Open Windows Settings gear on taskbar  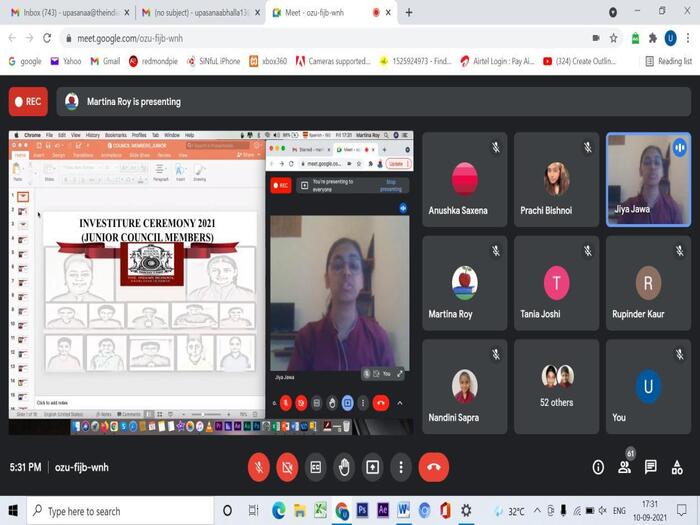(466, 510)
